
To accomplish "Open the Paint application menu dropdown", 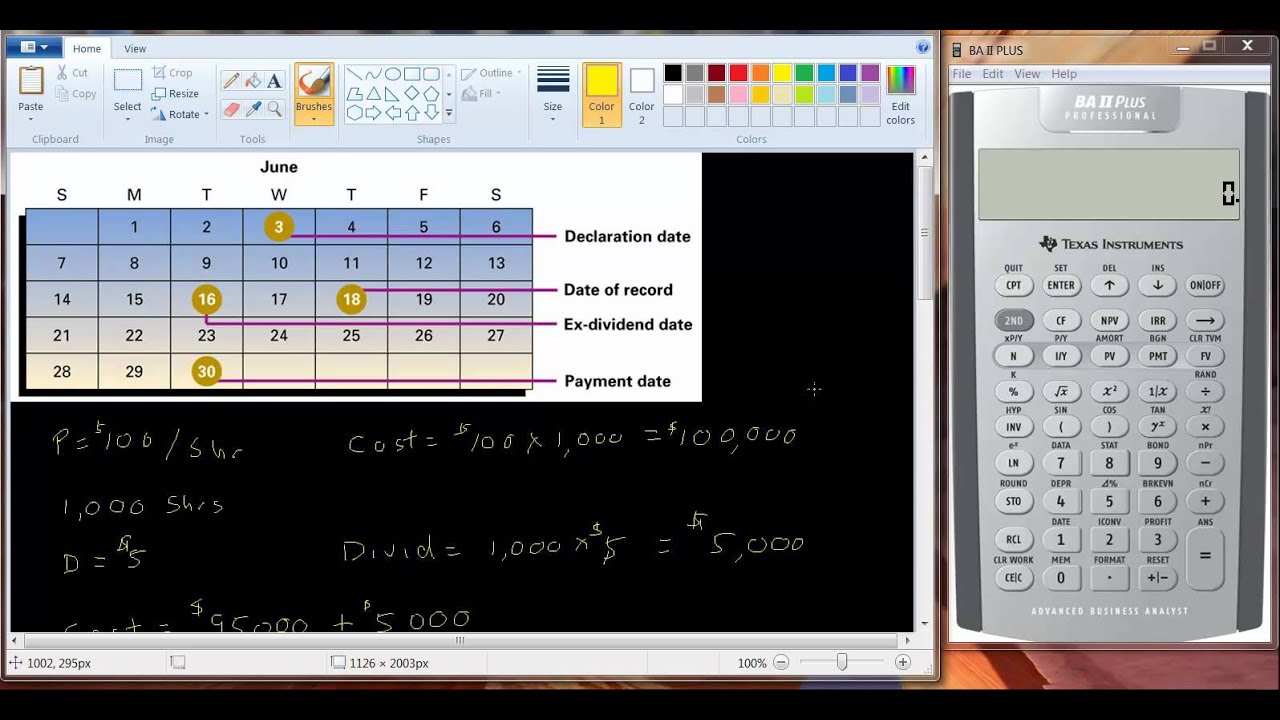I will click(34, 47).
